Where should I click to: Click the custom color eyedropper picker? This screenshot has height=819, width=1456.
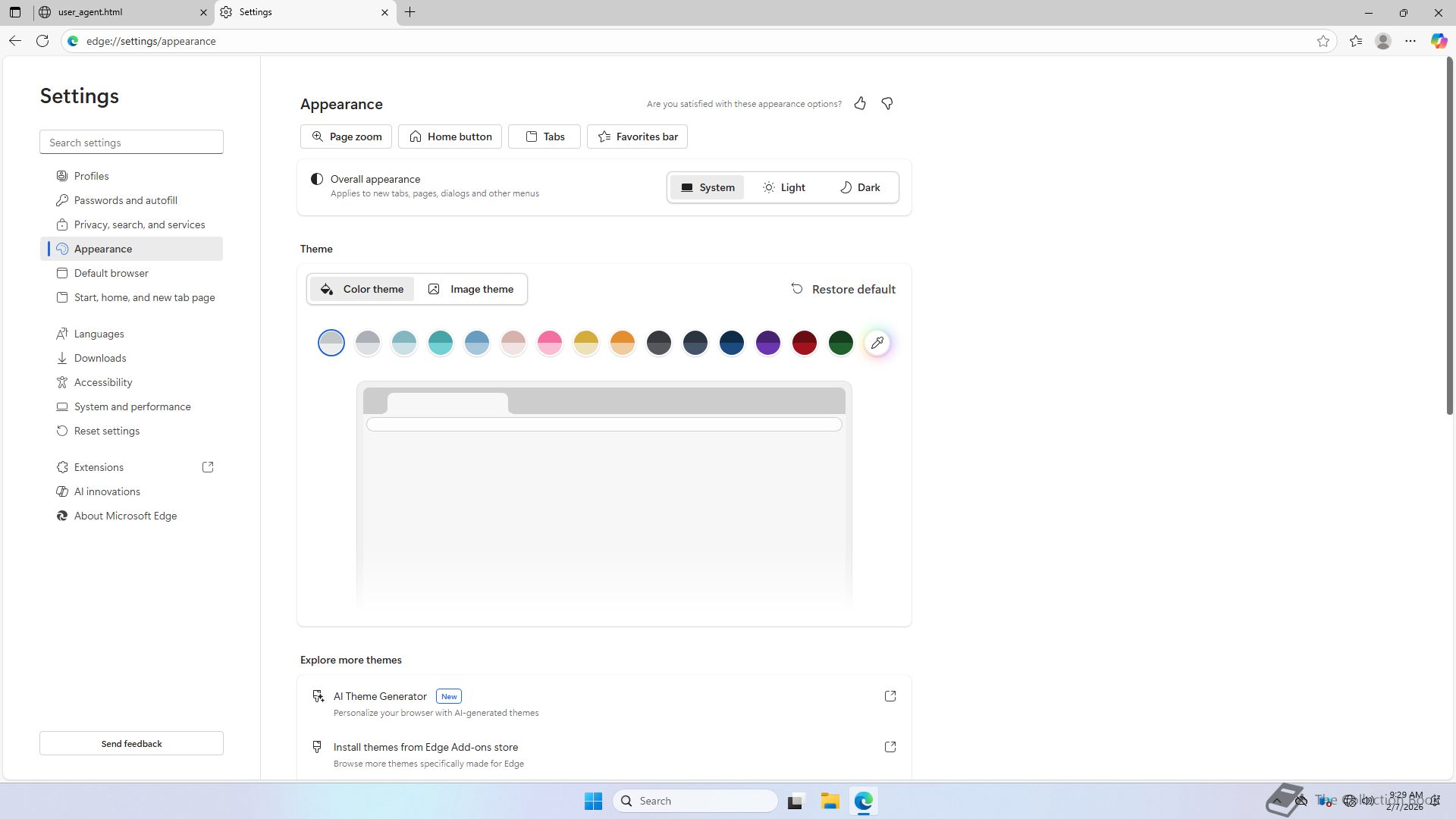pos(877,343)
